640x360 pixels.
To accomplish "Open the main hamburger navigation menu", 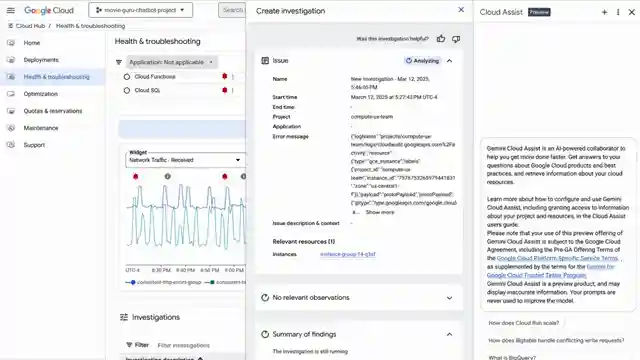I will click(11, 10).
